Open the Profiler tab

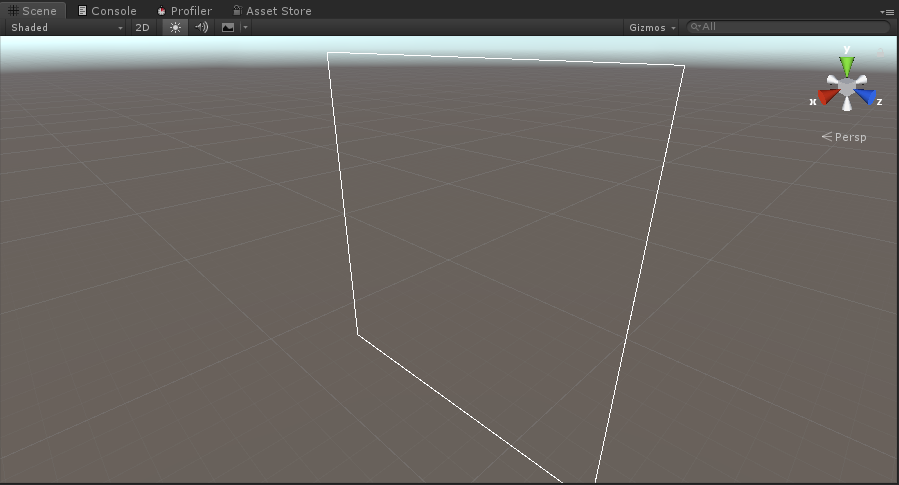185,10
